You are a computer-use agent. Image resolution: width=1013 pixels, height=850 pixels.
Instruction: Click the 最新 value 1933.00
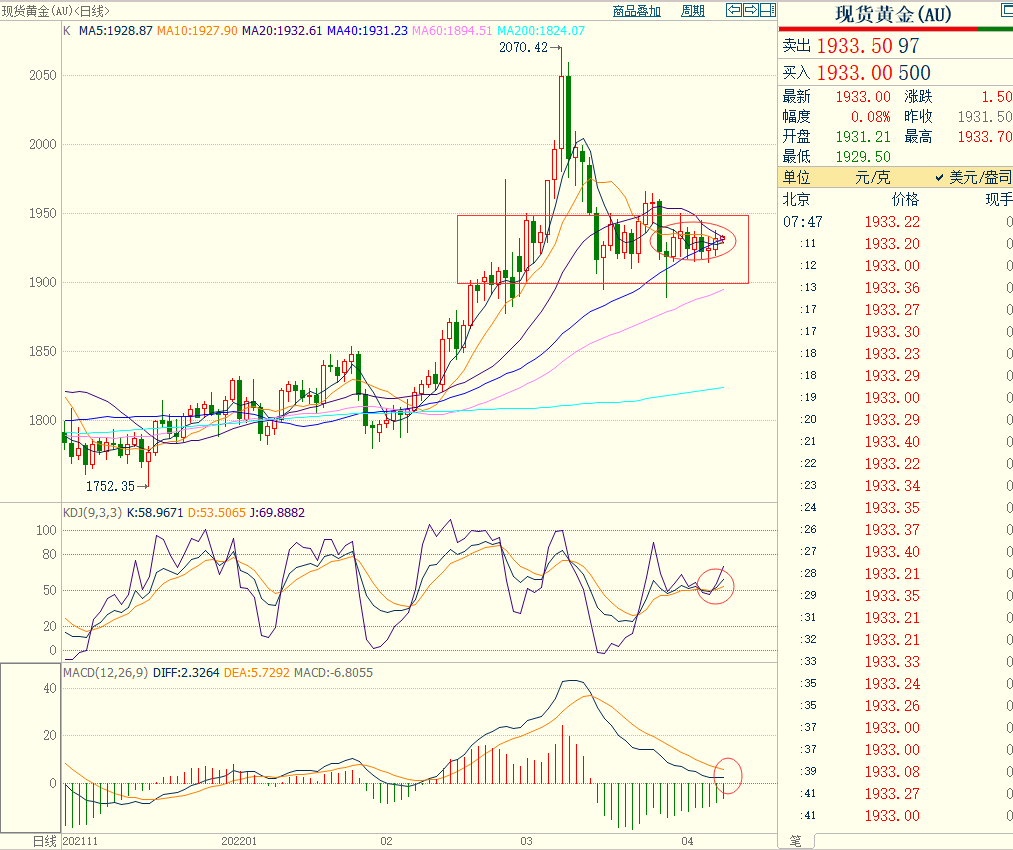point(863,97)
